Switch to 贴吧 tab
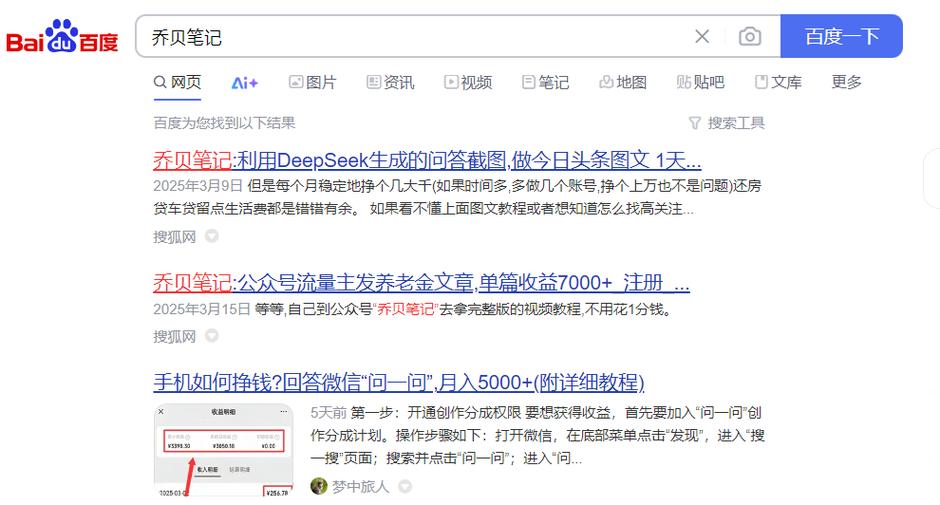The image size is (940, 505). pos(701,82)
